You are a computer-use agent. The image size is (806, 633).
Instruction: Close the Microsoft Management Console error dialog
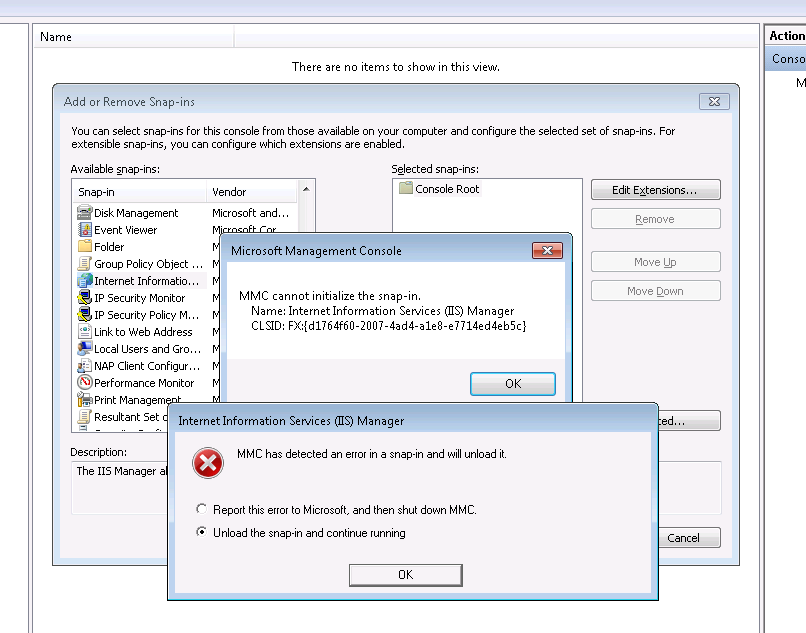547,250
